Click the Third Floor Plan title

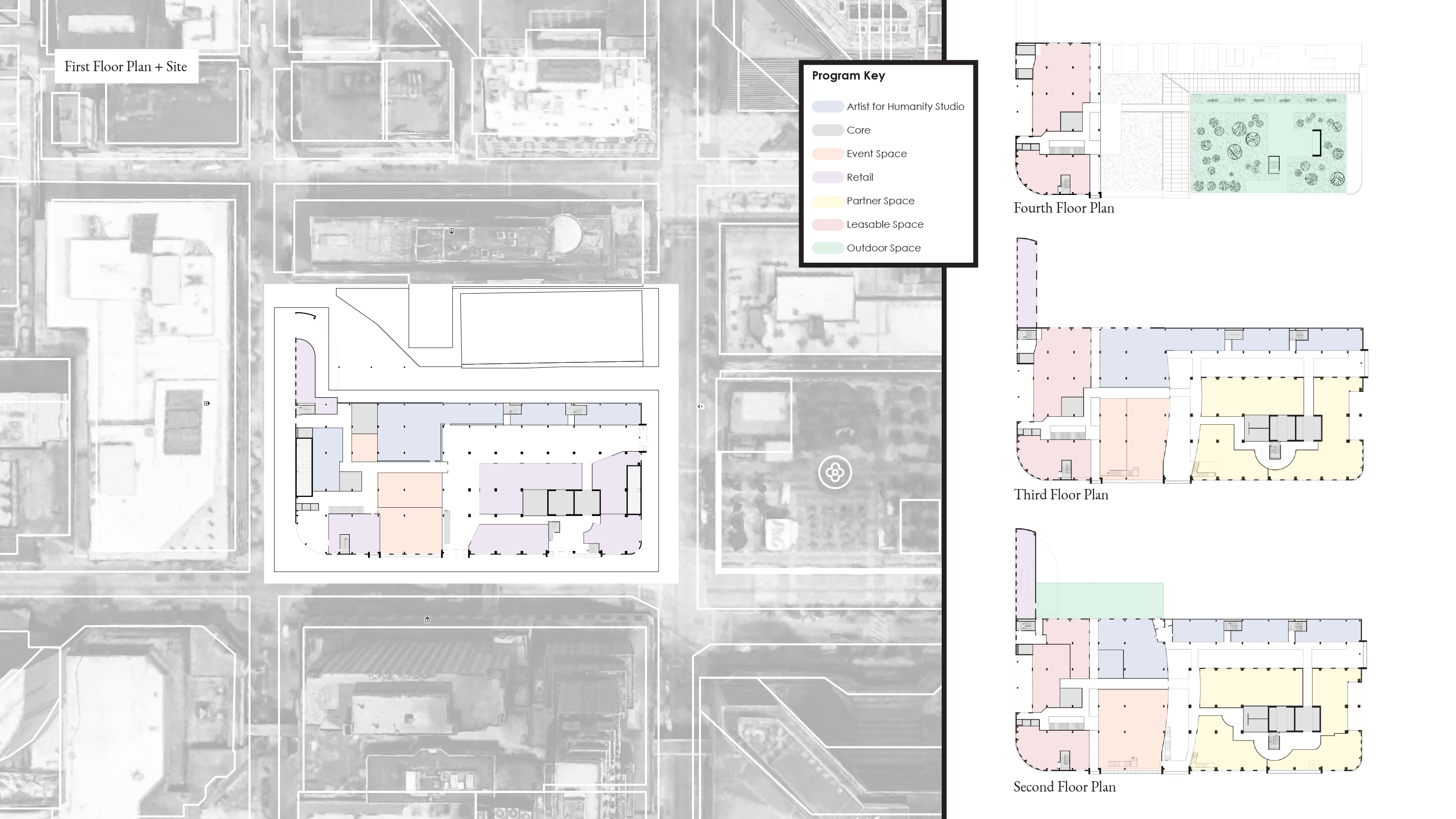(x=1061, y=495)
